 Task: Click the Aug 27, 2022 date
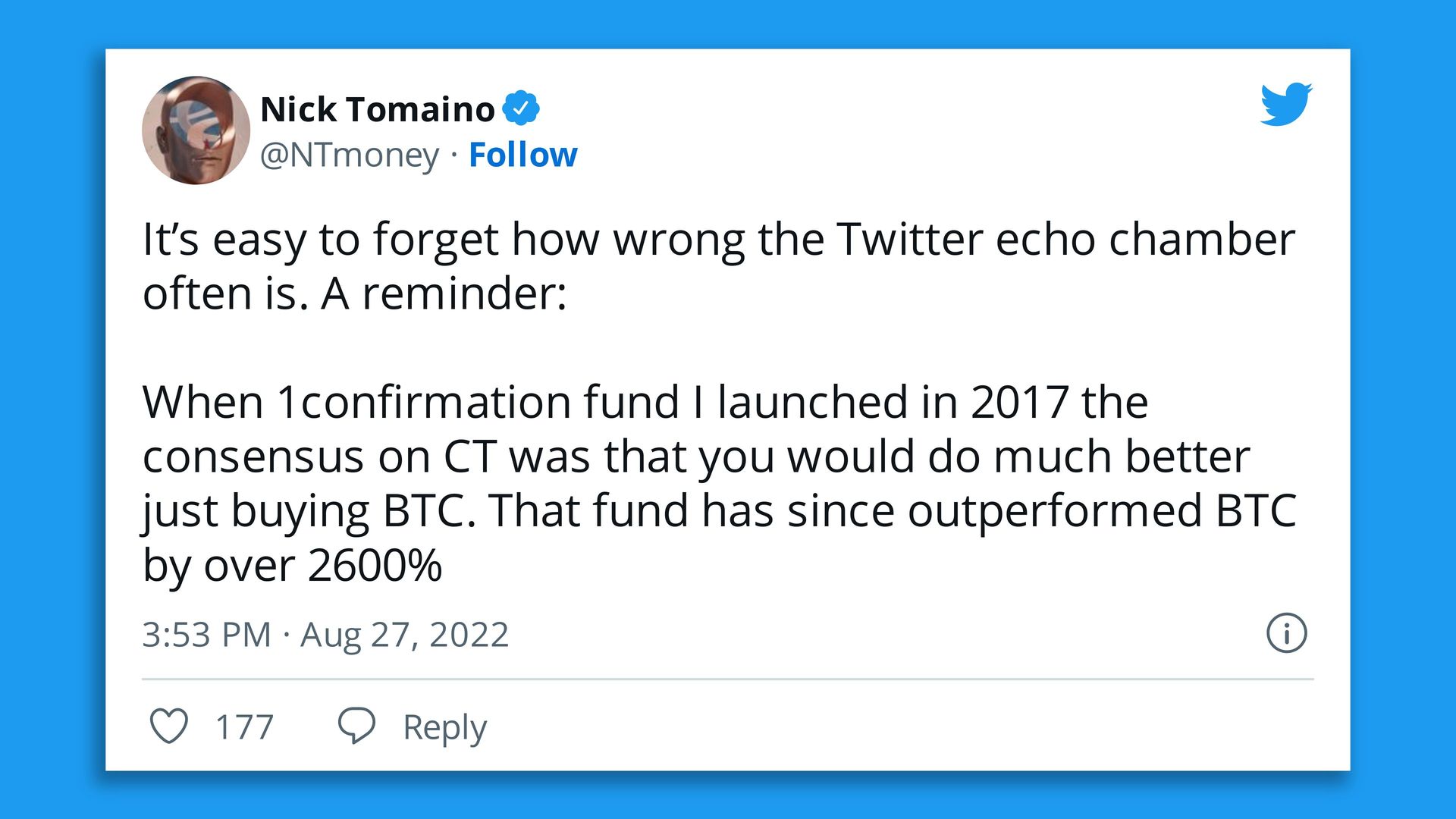(x=404, y=635)
